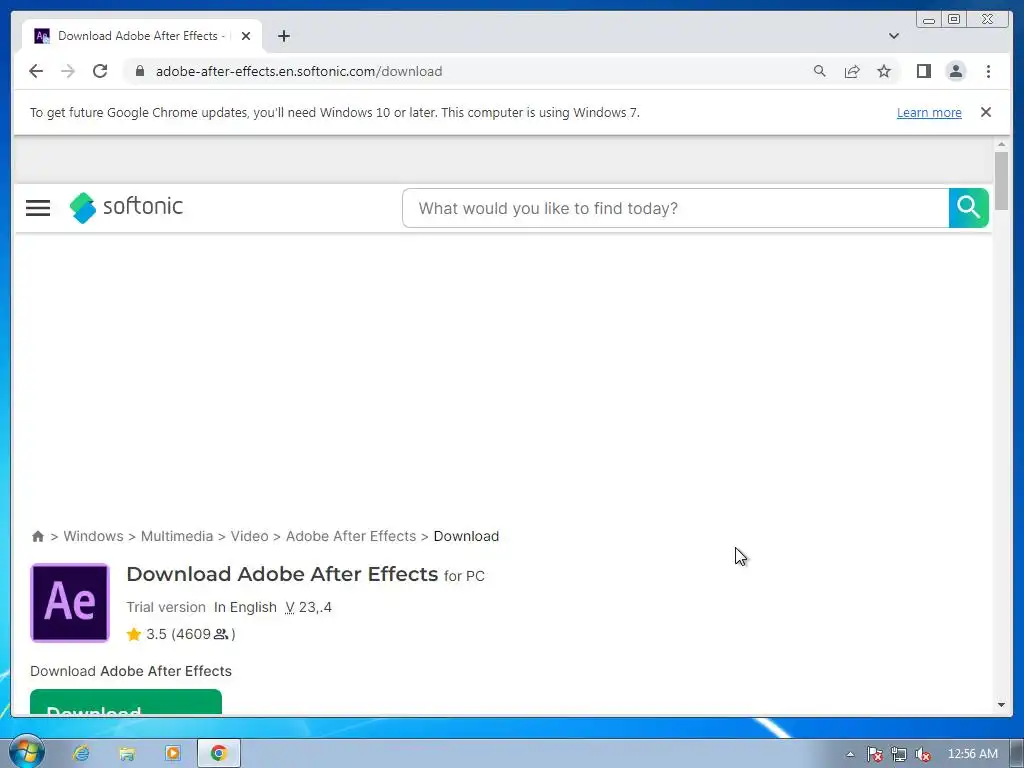Click the Trial version label
1024x768 pixels.
pyautogui.click(x=166, y=607)
